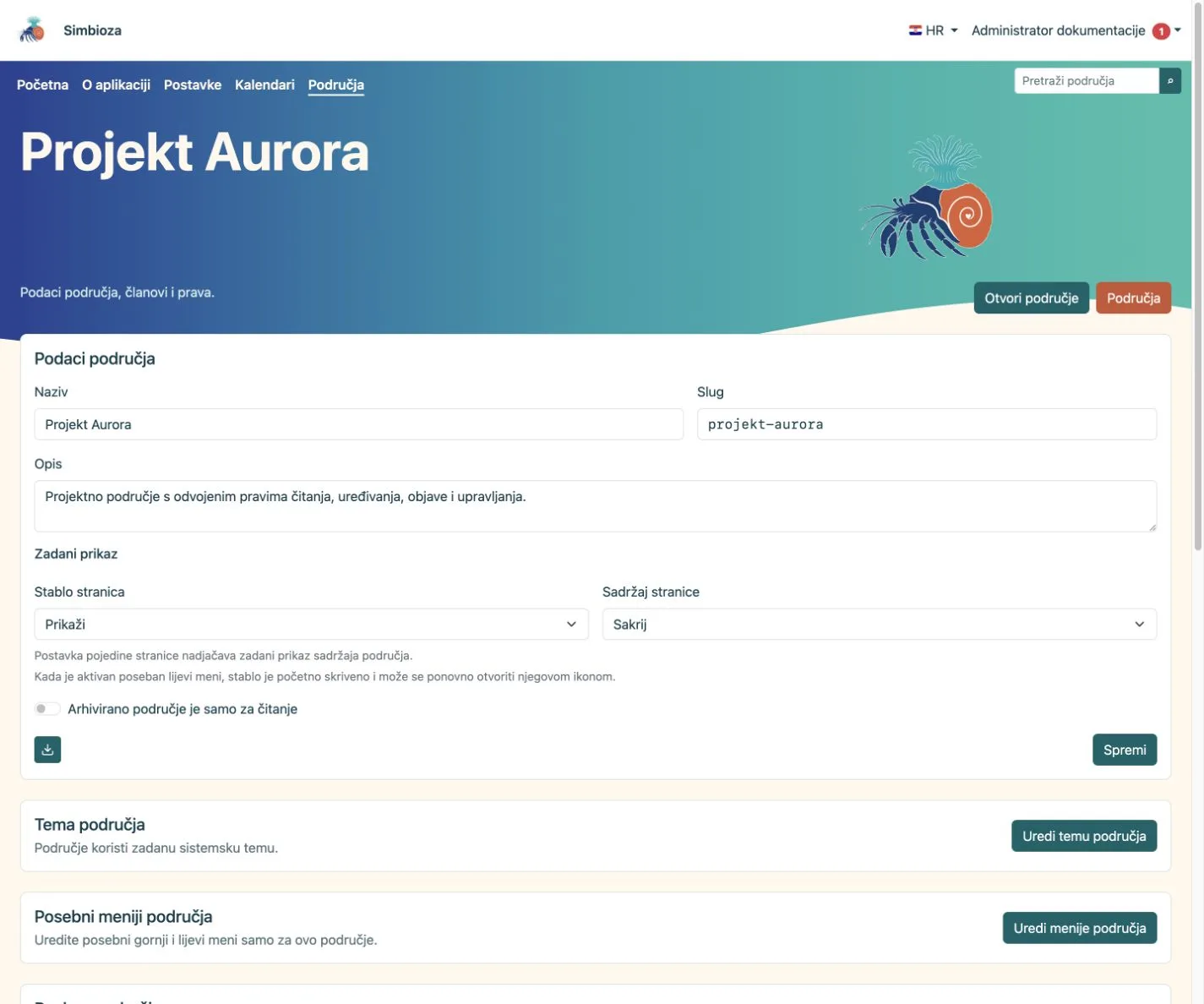Toggle the archived area read-only switch
This screenshot has height=1004, width=1204.
pyautogui.click(x=47, y=709)
